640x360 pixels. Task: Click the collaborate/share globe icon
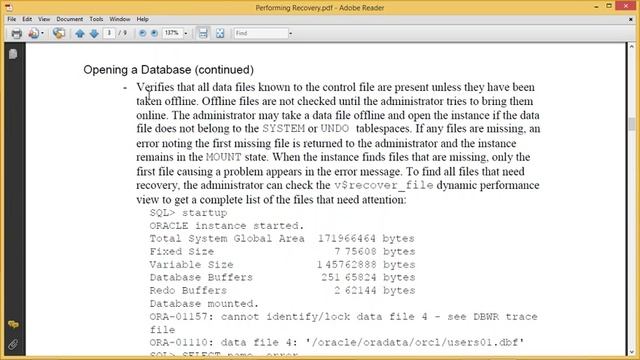point(59,33)
